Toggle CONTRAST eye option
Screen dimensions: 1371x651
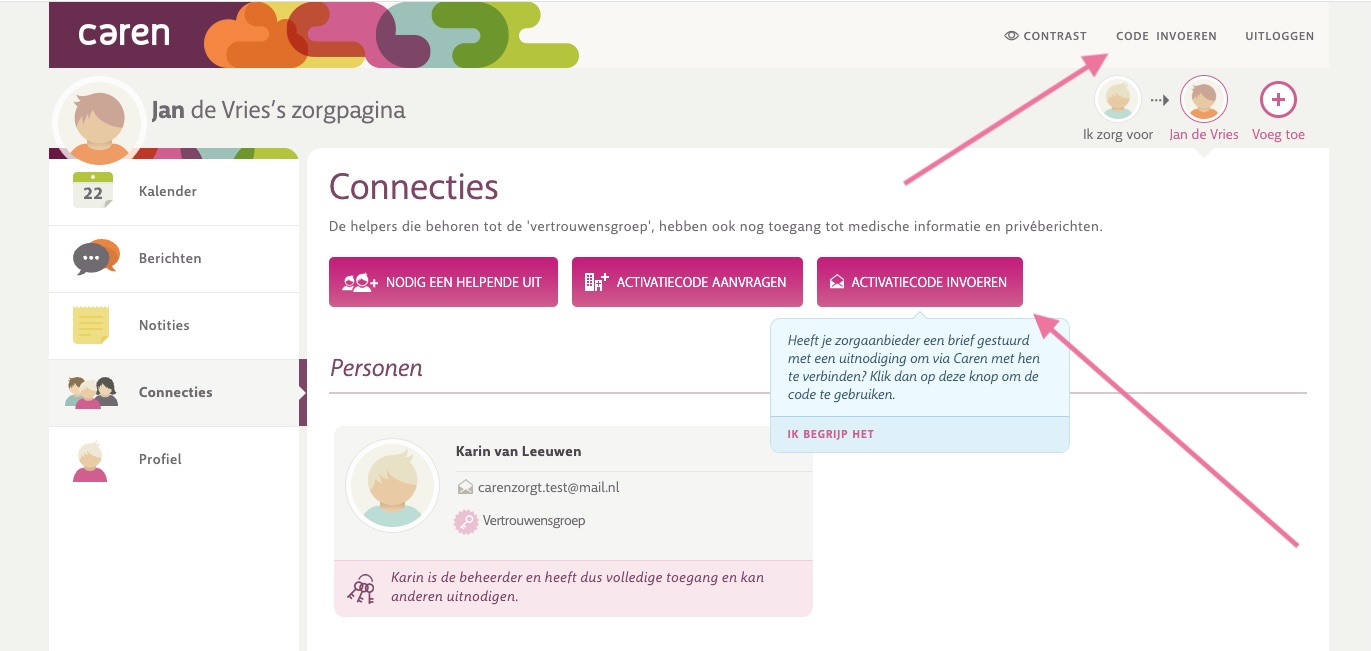[1045, 36]
